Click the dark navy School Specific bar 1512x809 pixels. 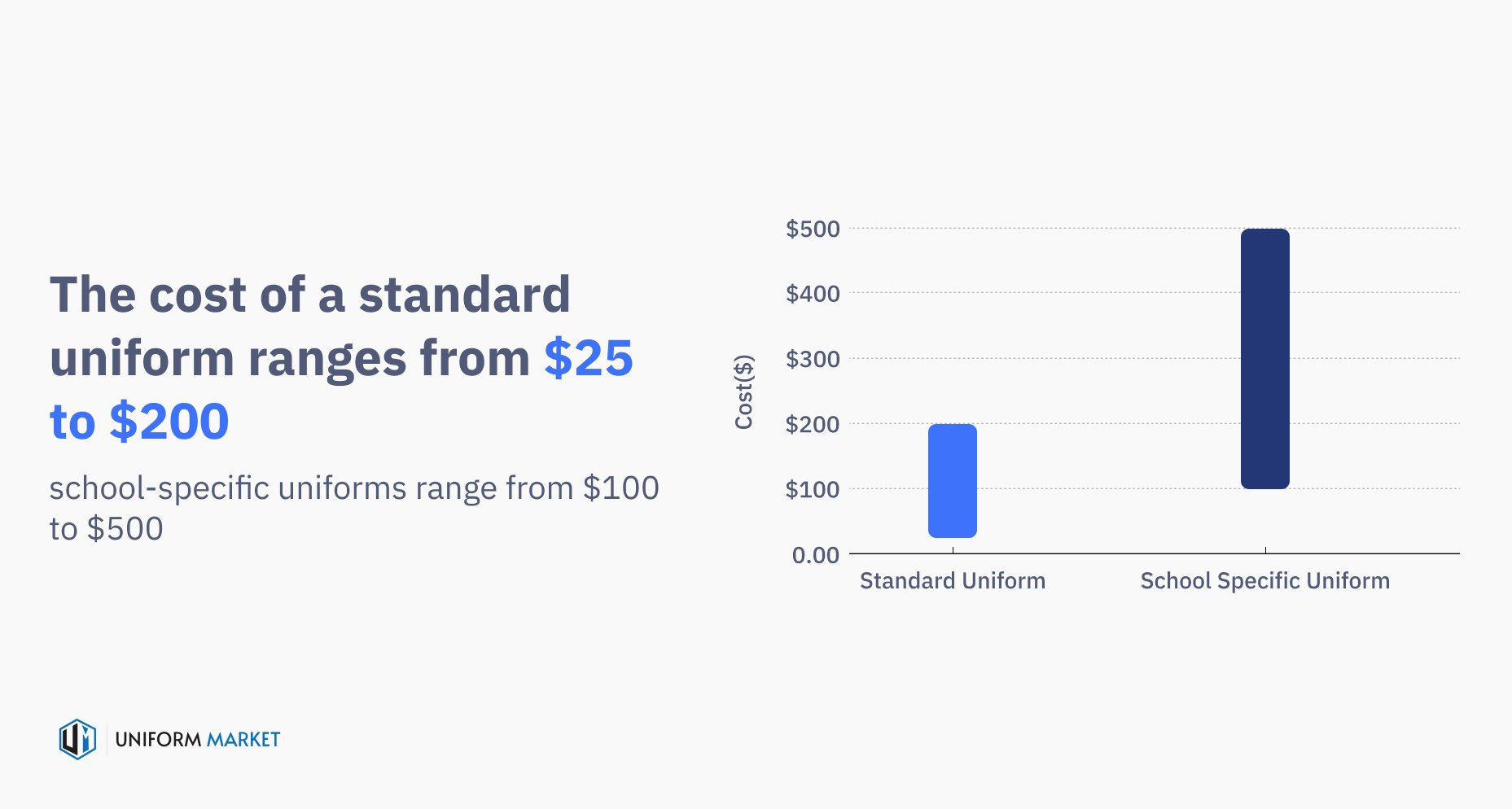click(1264, 358)
